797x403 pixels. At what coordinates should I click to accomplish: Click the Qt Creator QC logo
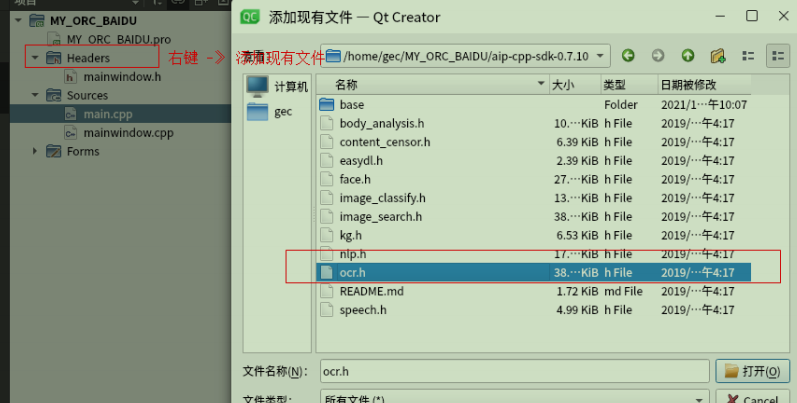click(x=250, y=17)
